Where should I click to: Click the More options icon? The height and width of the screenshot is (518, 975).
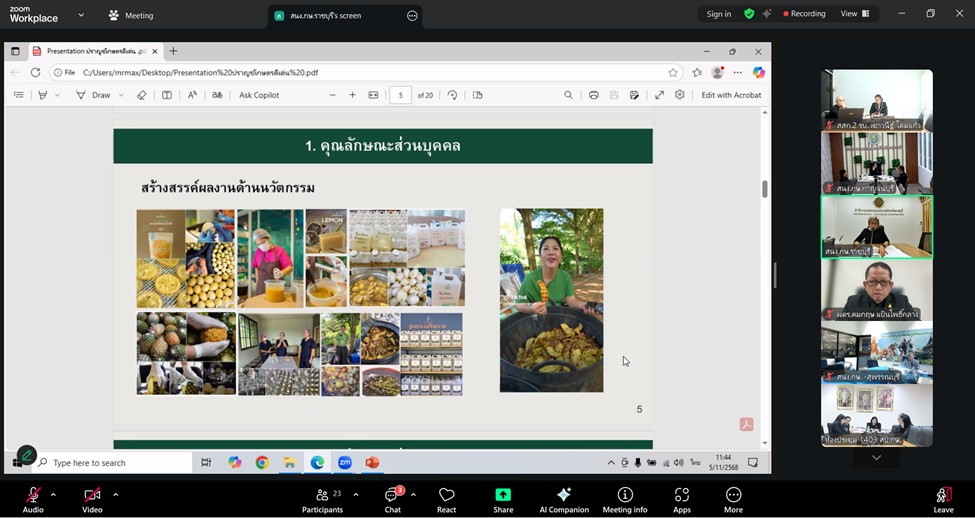733,499
